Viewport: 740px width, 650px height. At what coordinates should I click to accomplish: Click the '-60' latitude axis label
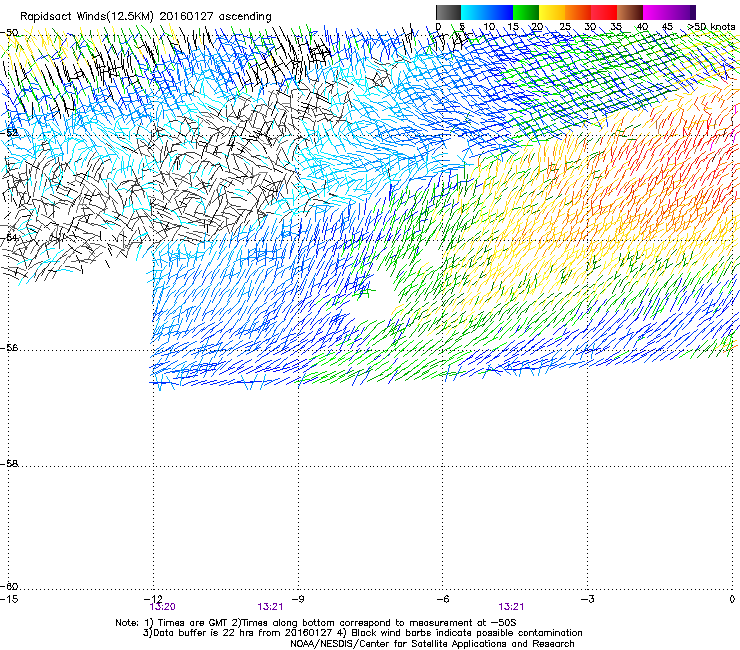coord(10,586)
